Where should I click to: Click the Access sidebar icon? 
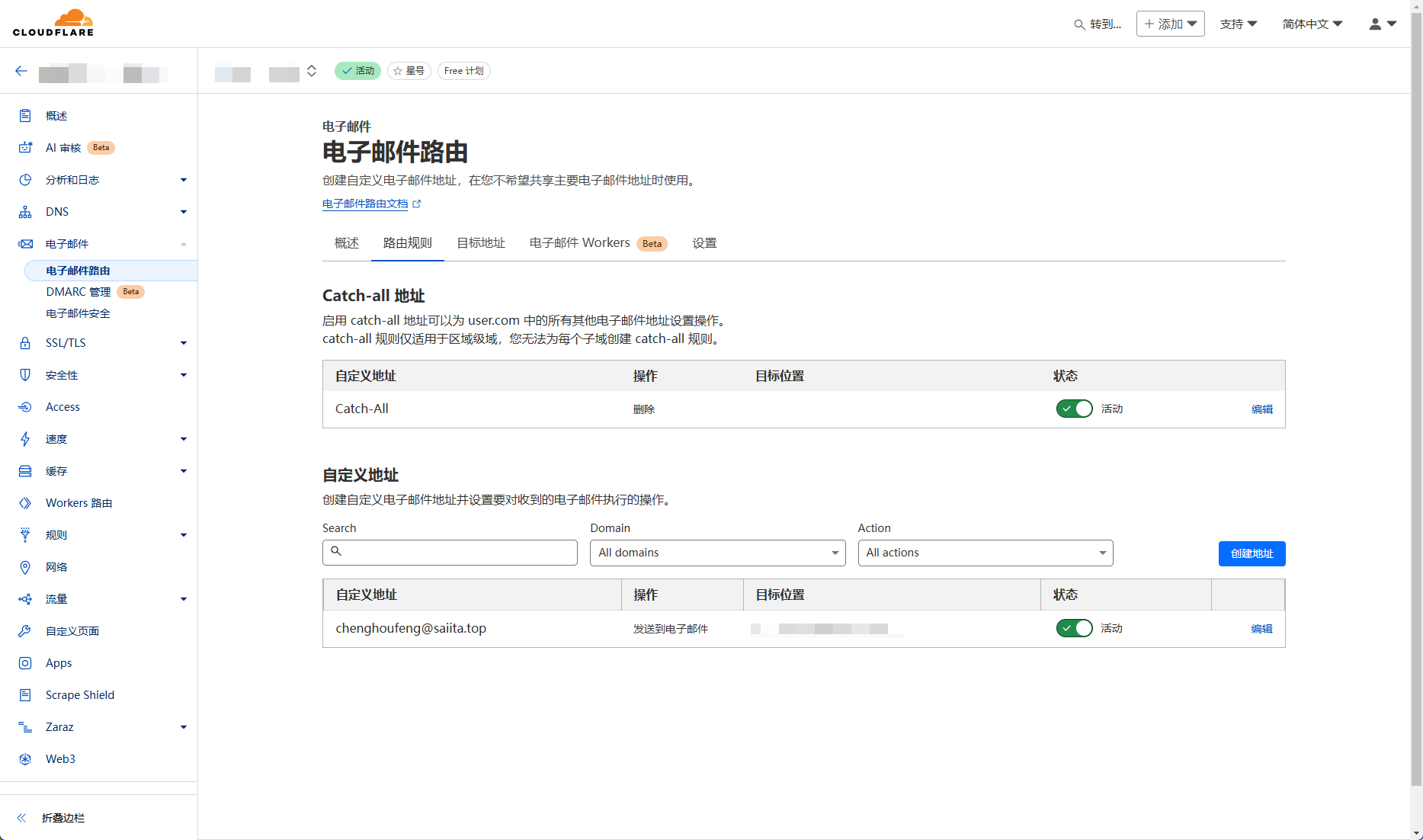pos(25,407)
